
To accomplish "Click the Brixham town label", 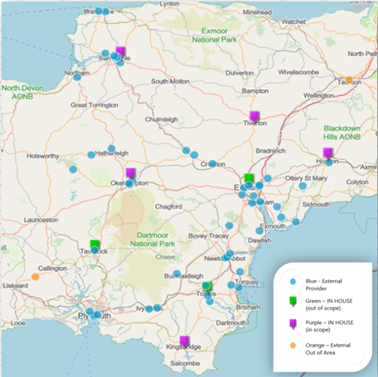I will 248,307.
